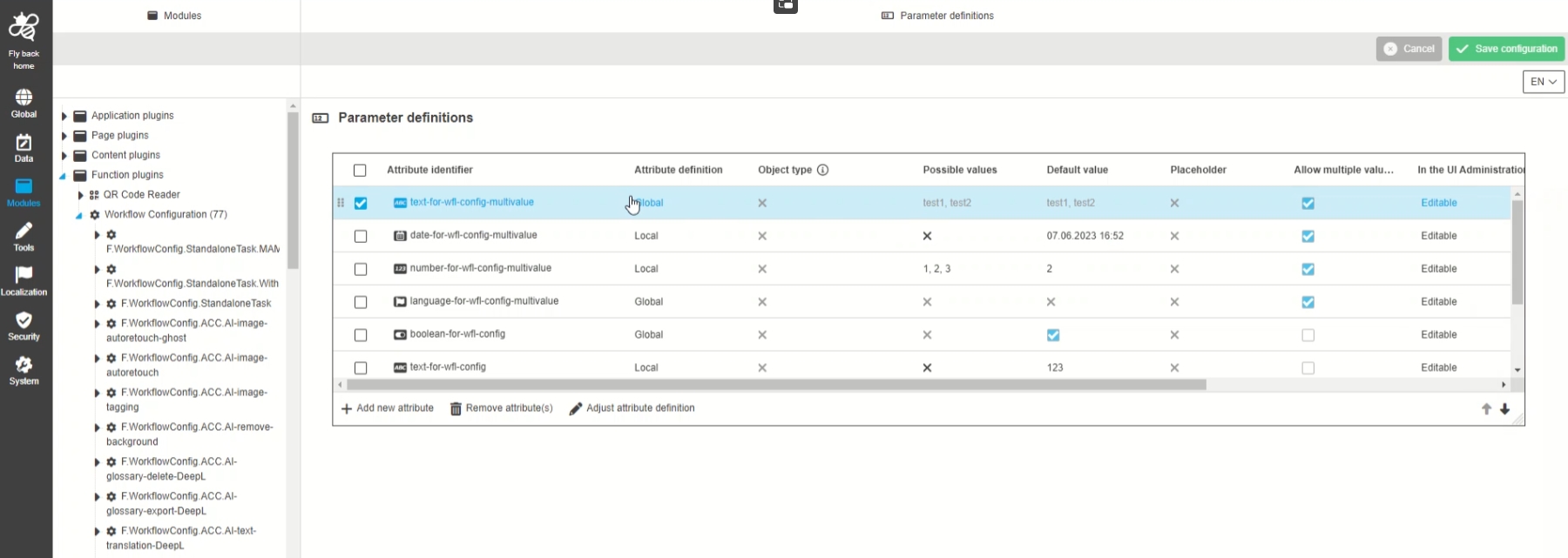Image resolution: width=1568 pixels, height=558 pixels.
Task: Toggle the select-all header checkbox
Action: click(x=360, y=171)
